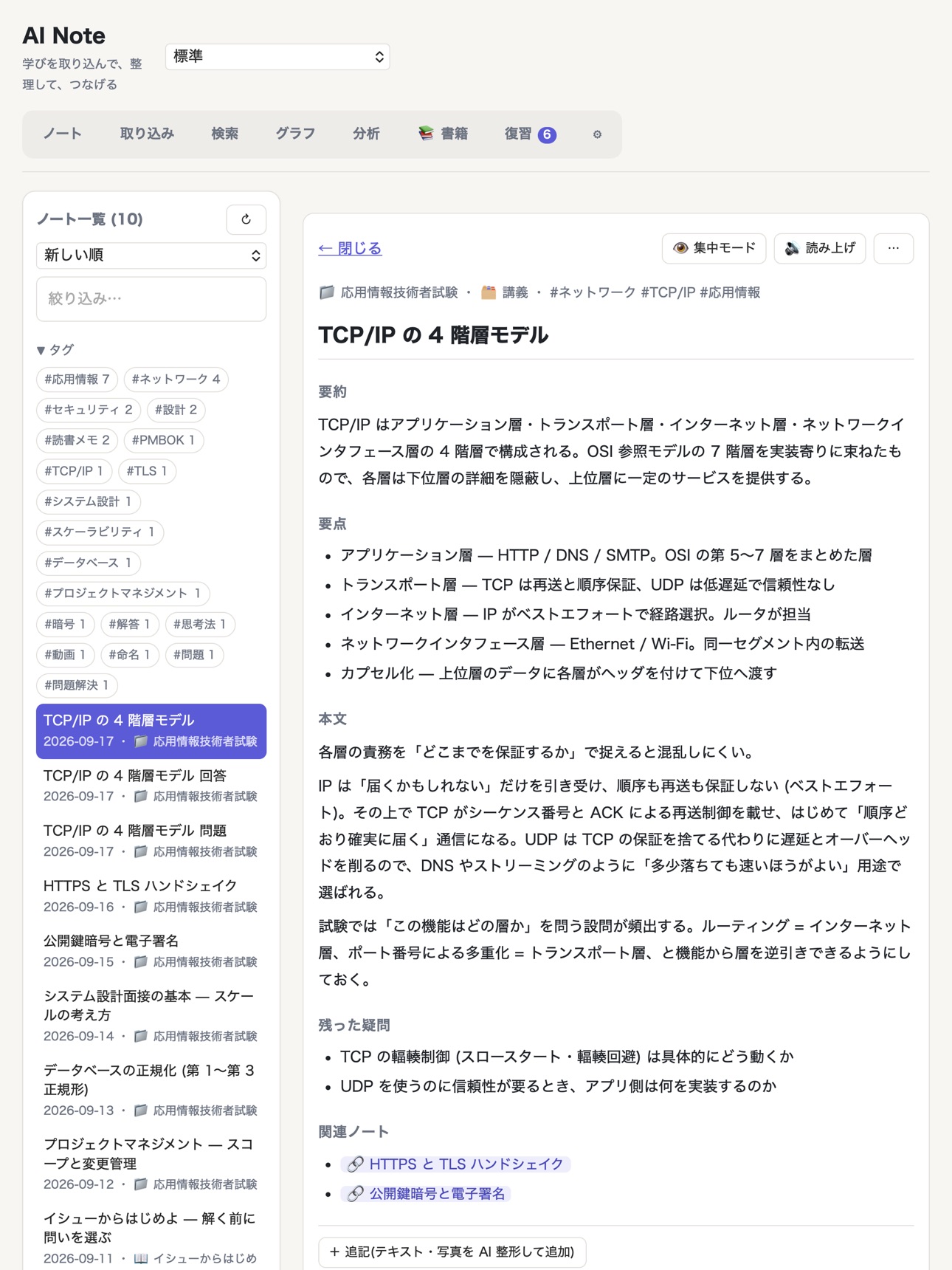Image resolution: width=952 pixels, height=1270 pixels.
Task: Toggle 集中モード focus mode
Action: click(x=714, y=248)
